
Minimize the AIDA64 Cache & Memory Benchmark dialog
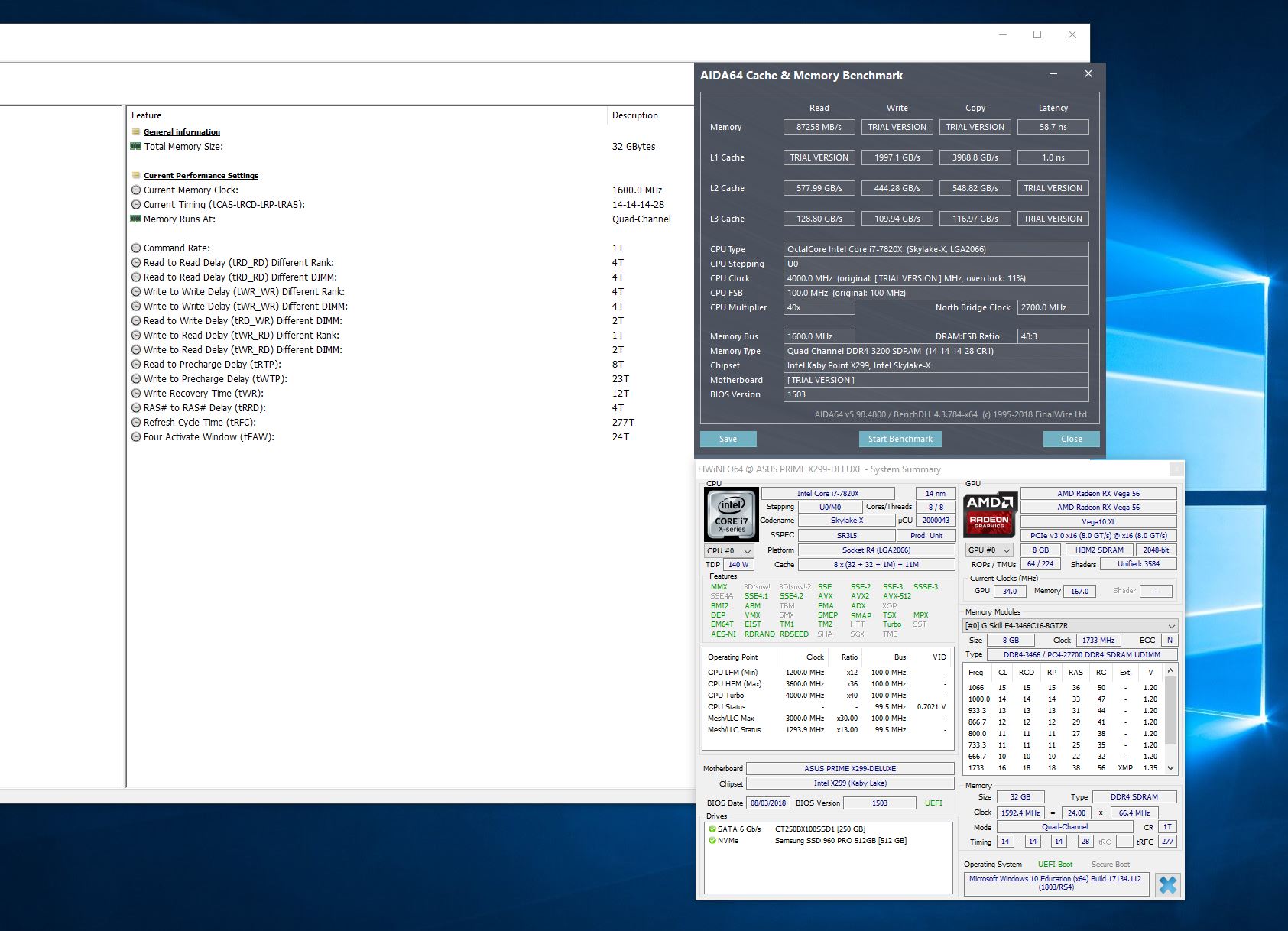point(1053,74)
